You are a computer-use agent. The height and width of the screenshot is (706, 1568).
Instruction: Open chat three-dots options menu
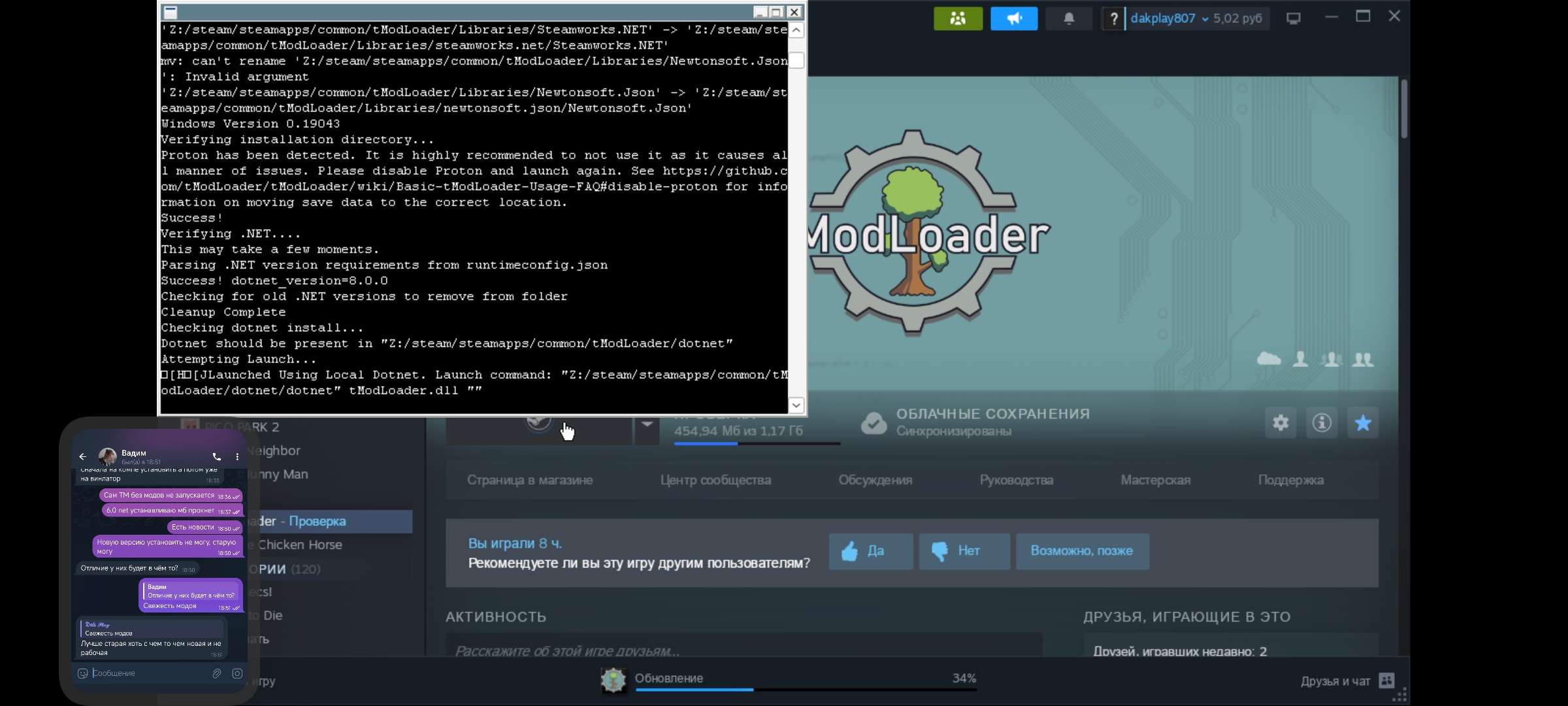tap(237, 456)
